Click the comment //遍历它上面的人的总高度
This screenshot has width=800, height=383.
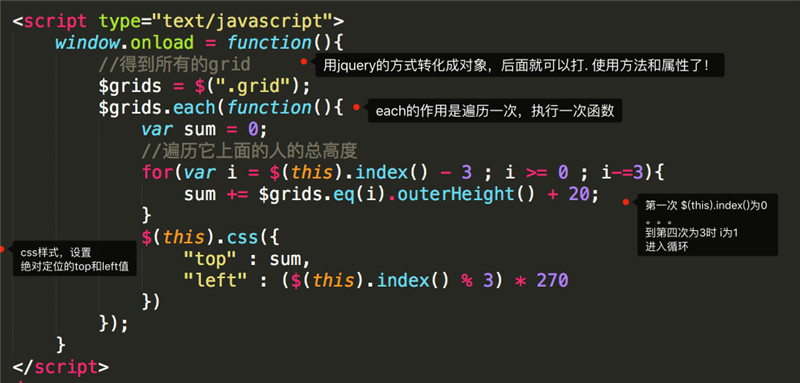point(249,151)
